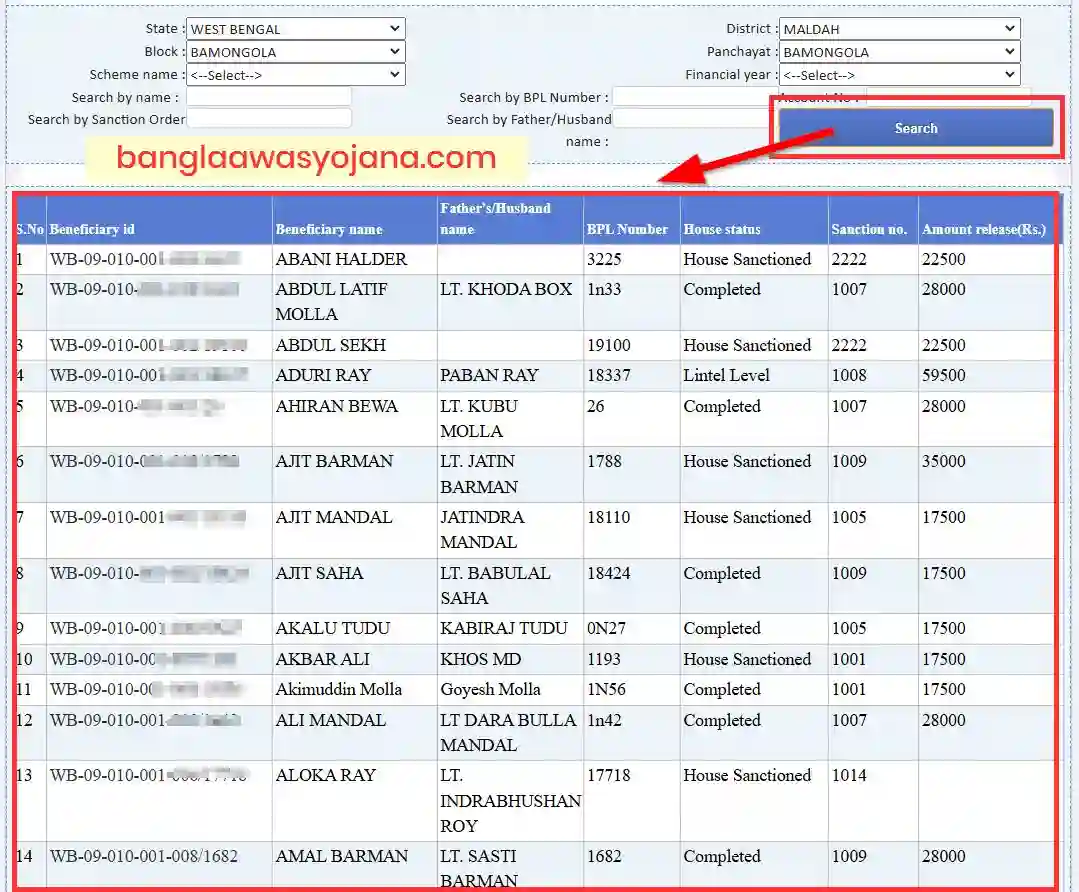Click the Search by name input field
Image resolution: width=1079 pixels, height=892 pixels.
[269, 97]
